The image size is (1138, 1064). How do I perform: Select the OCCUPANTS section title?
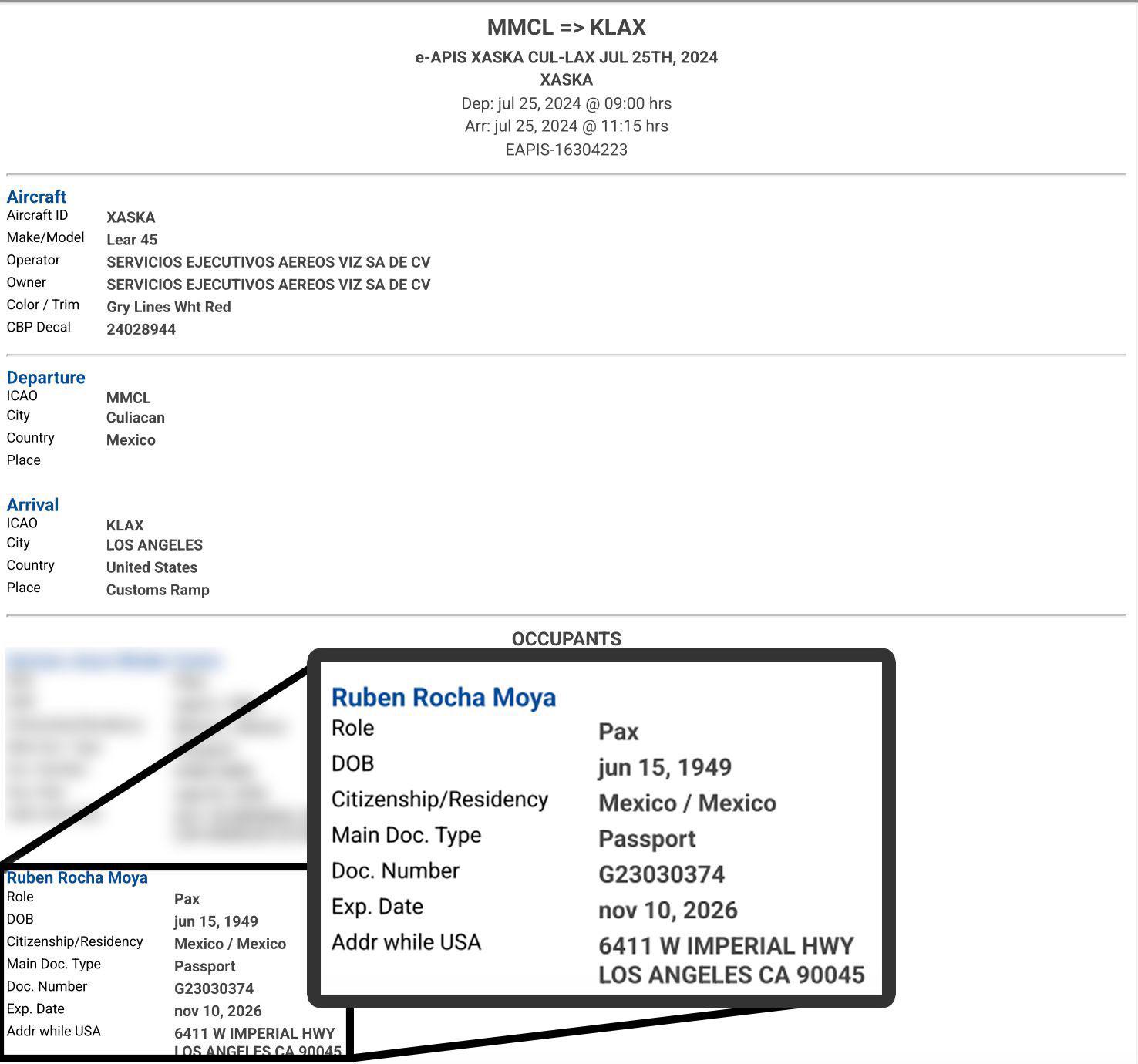coord(566,638)
